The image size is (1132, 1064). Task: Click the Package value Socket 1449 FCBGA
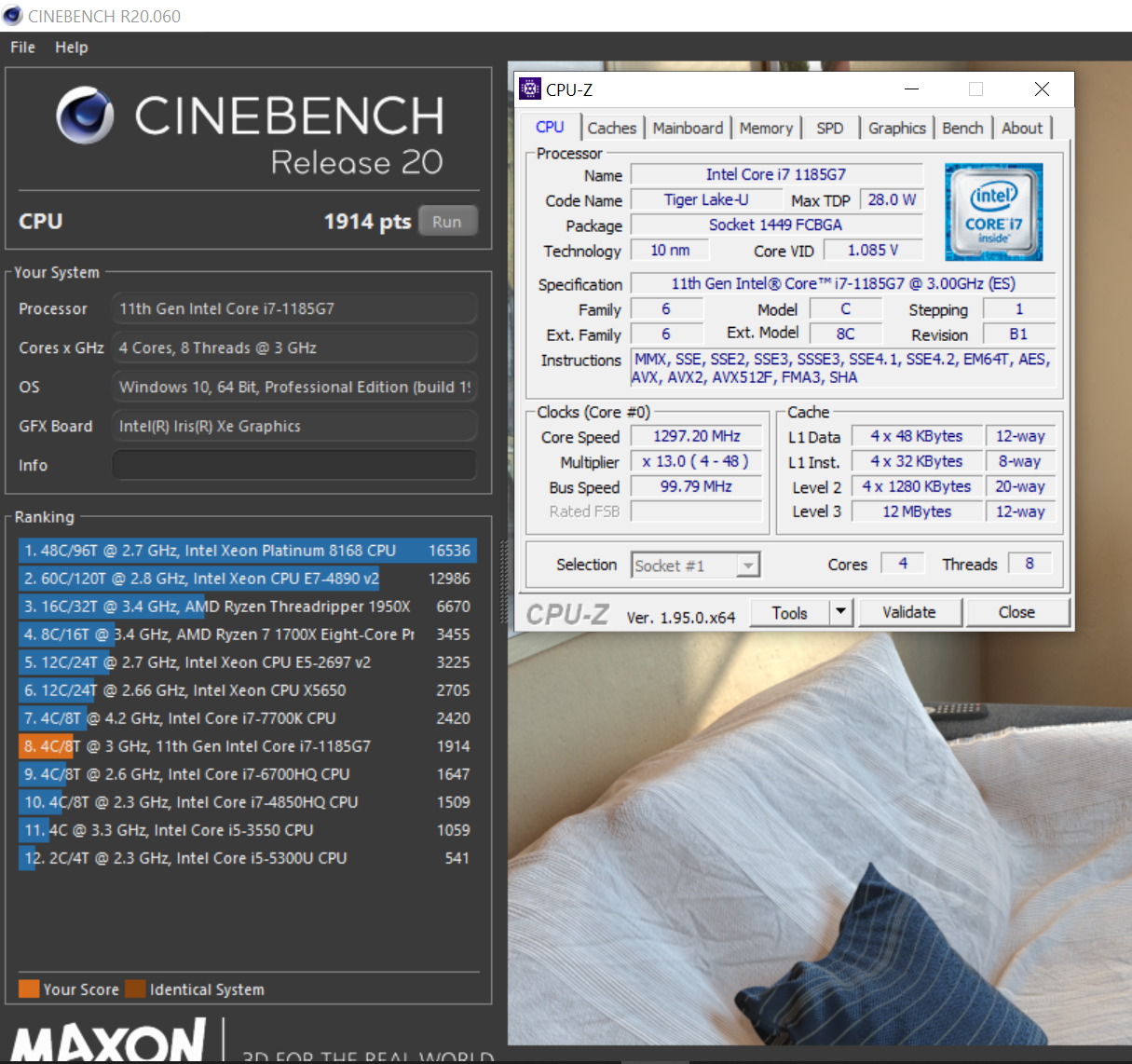coord(776,225)
